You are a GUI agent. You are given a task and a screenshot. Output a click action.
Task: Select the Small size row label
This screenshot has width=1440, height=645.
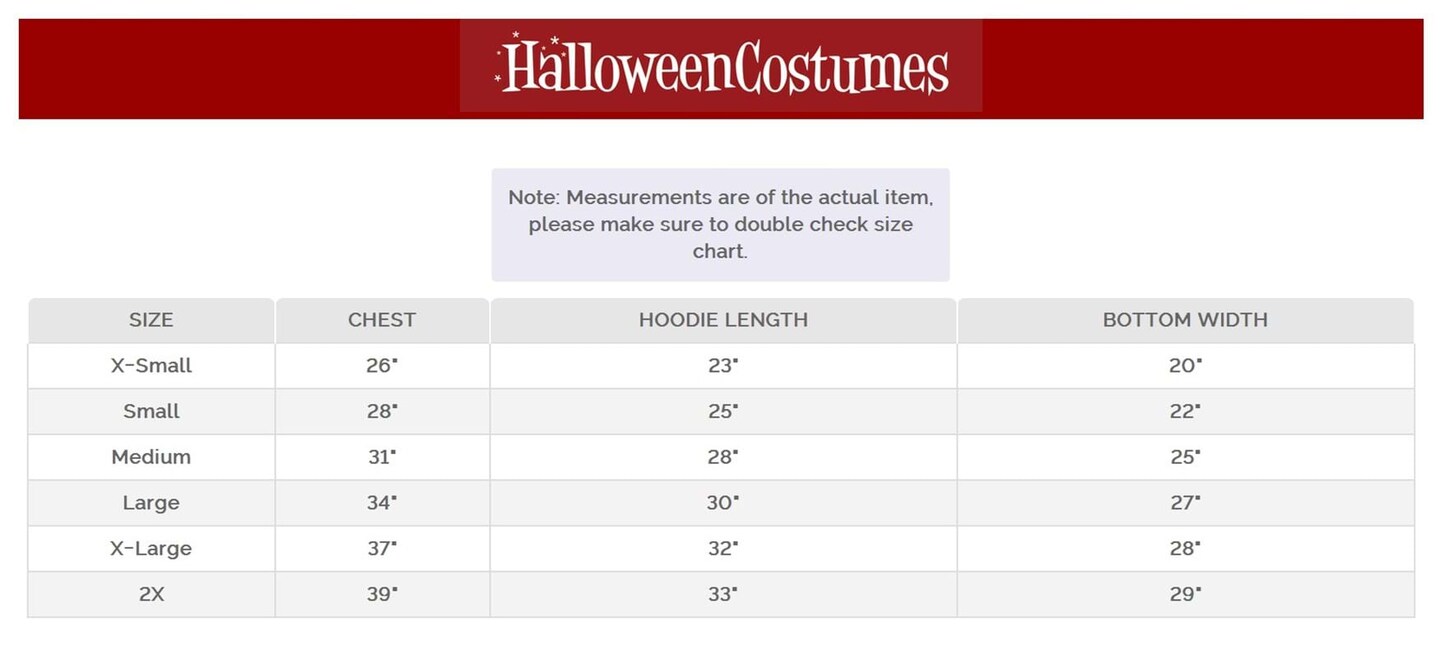pyautogui.click(x=151, y=412)
